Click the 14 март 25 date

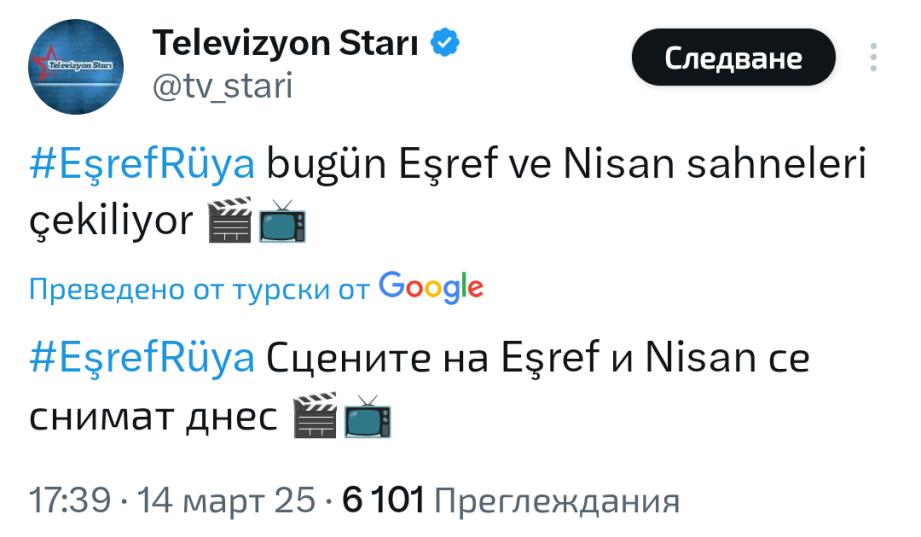click(226, 499)
